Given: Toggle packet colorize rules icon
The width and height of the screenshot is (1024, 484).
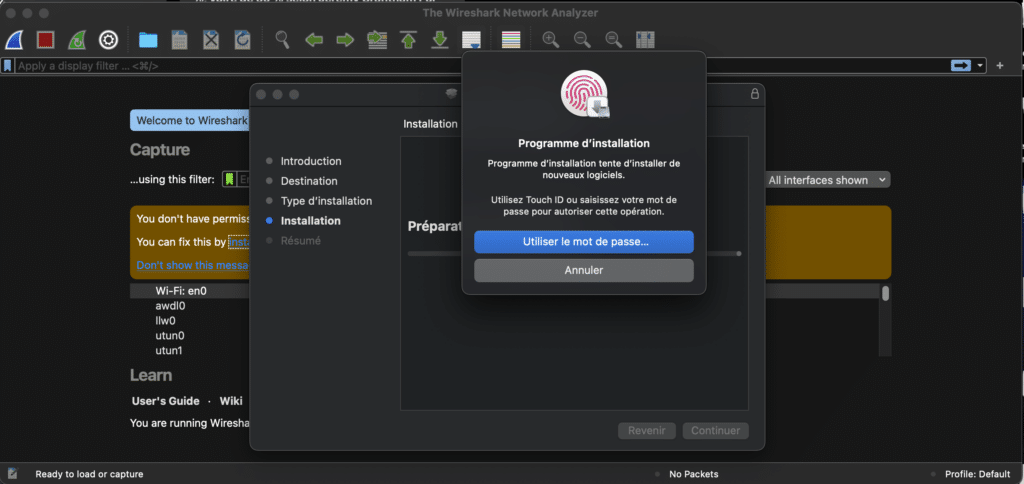Looking at the screenshot, I should pyautogui.click(x=511, y=40).
